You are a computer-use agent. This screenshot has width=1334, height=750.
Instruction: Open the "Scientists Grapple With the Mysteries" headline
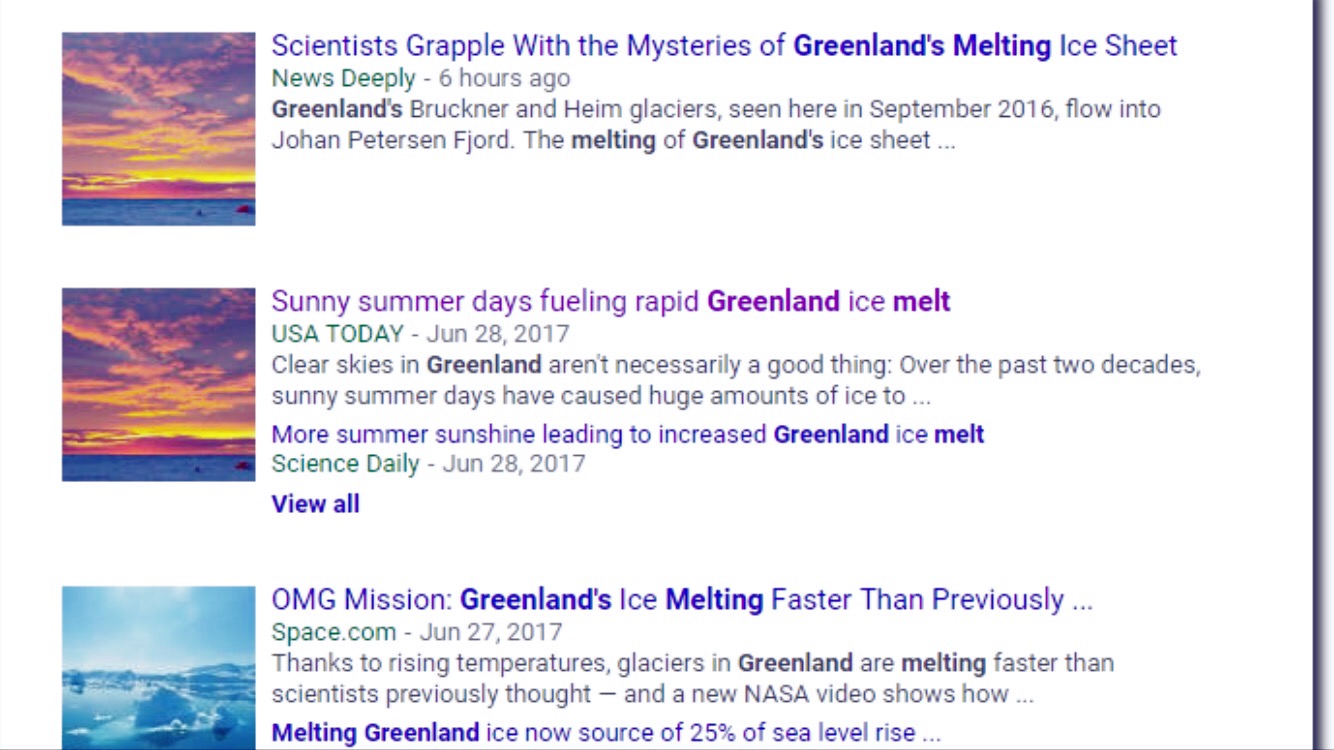tap(724, 46)
